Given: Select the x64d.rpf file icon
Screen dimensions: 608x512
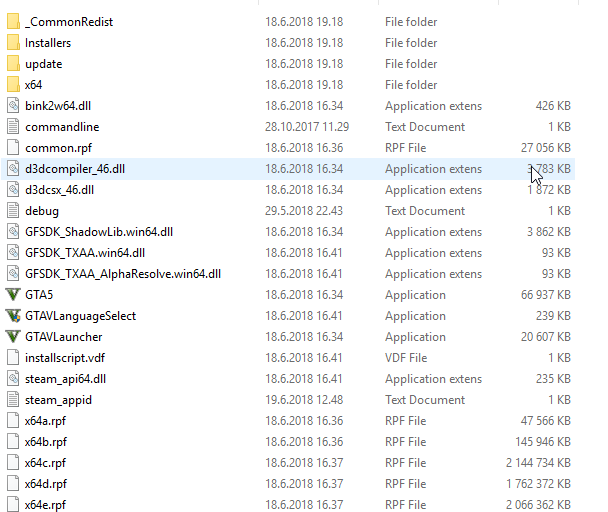Looking at the screenshot, I should 13,483.
